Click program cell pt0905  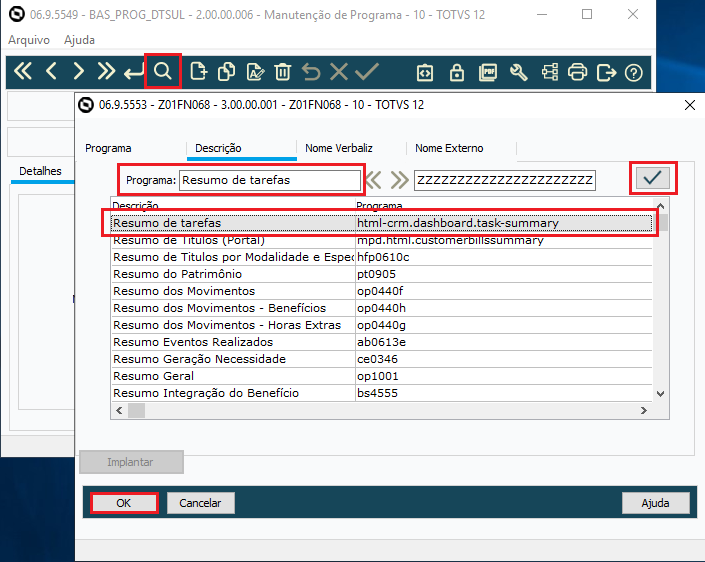[504, 274]
